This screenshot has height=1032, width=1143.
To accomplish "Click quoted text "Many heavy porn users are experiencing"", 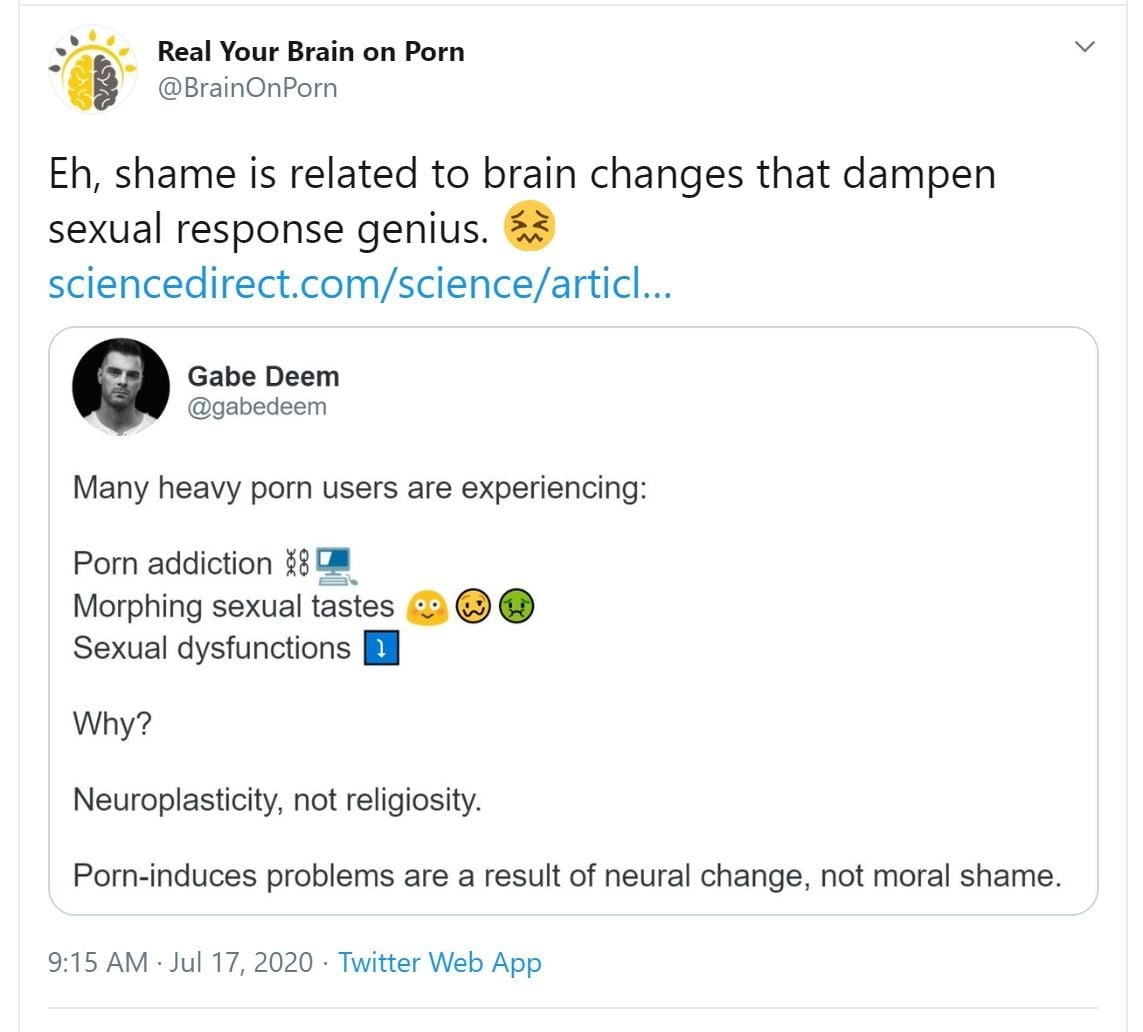I will click(x=359, y=489).
